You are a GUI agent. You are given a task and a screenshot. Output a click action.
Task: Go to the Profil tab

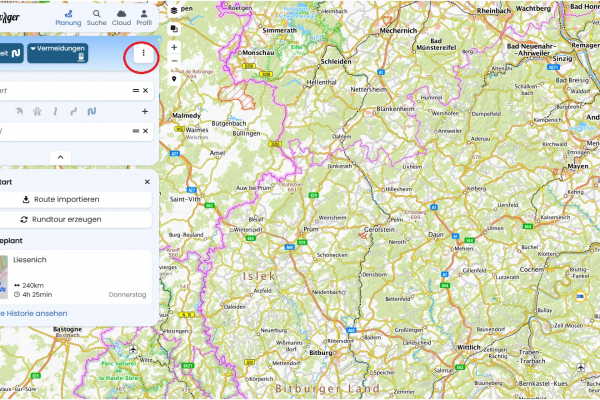[144, 14]
